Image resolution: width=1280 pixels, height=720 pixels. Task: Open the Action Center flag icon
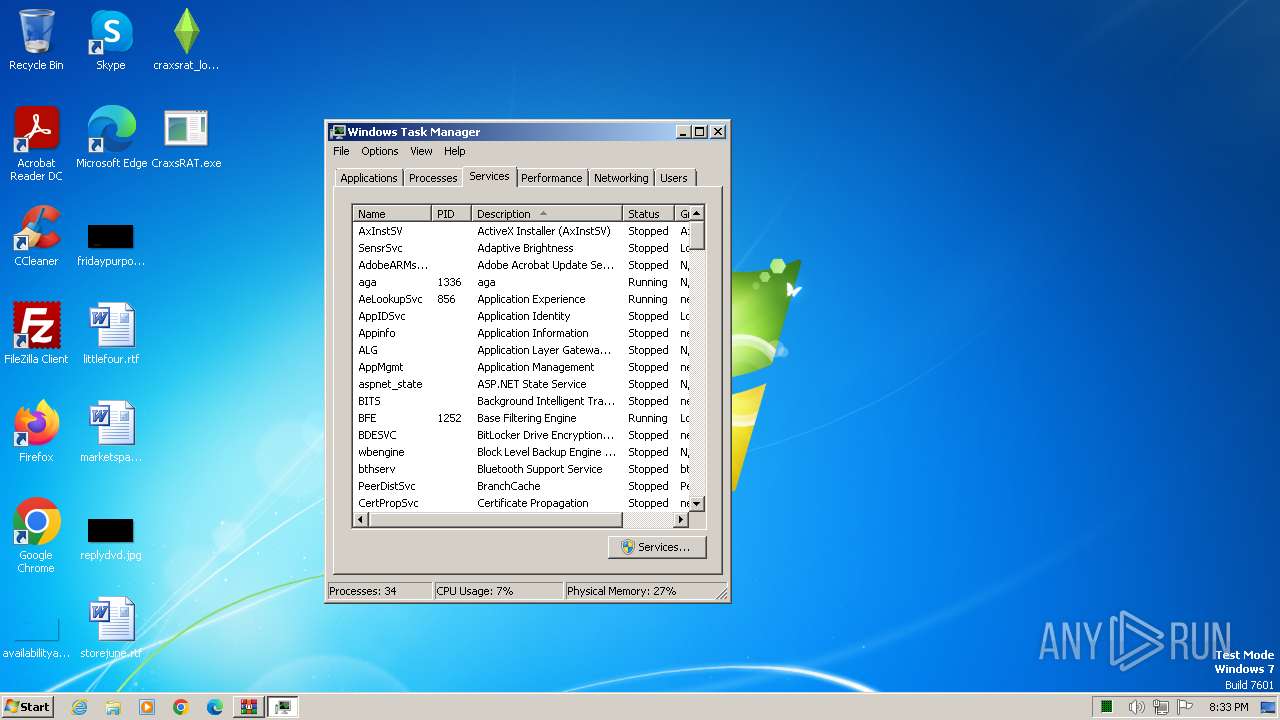[x=1183, y=707]
